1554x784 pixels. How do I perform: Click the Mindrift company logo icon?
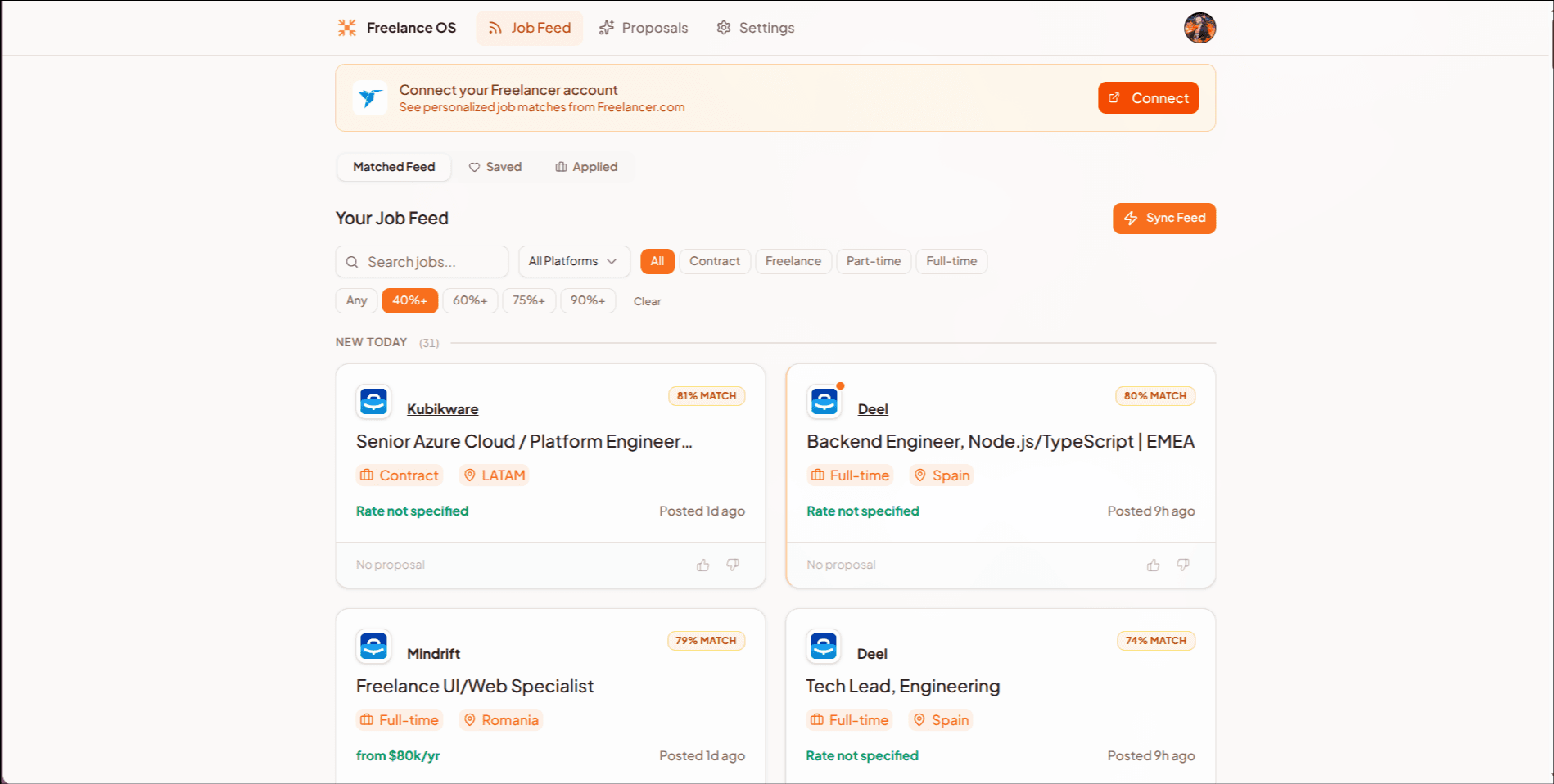point(373,647)
